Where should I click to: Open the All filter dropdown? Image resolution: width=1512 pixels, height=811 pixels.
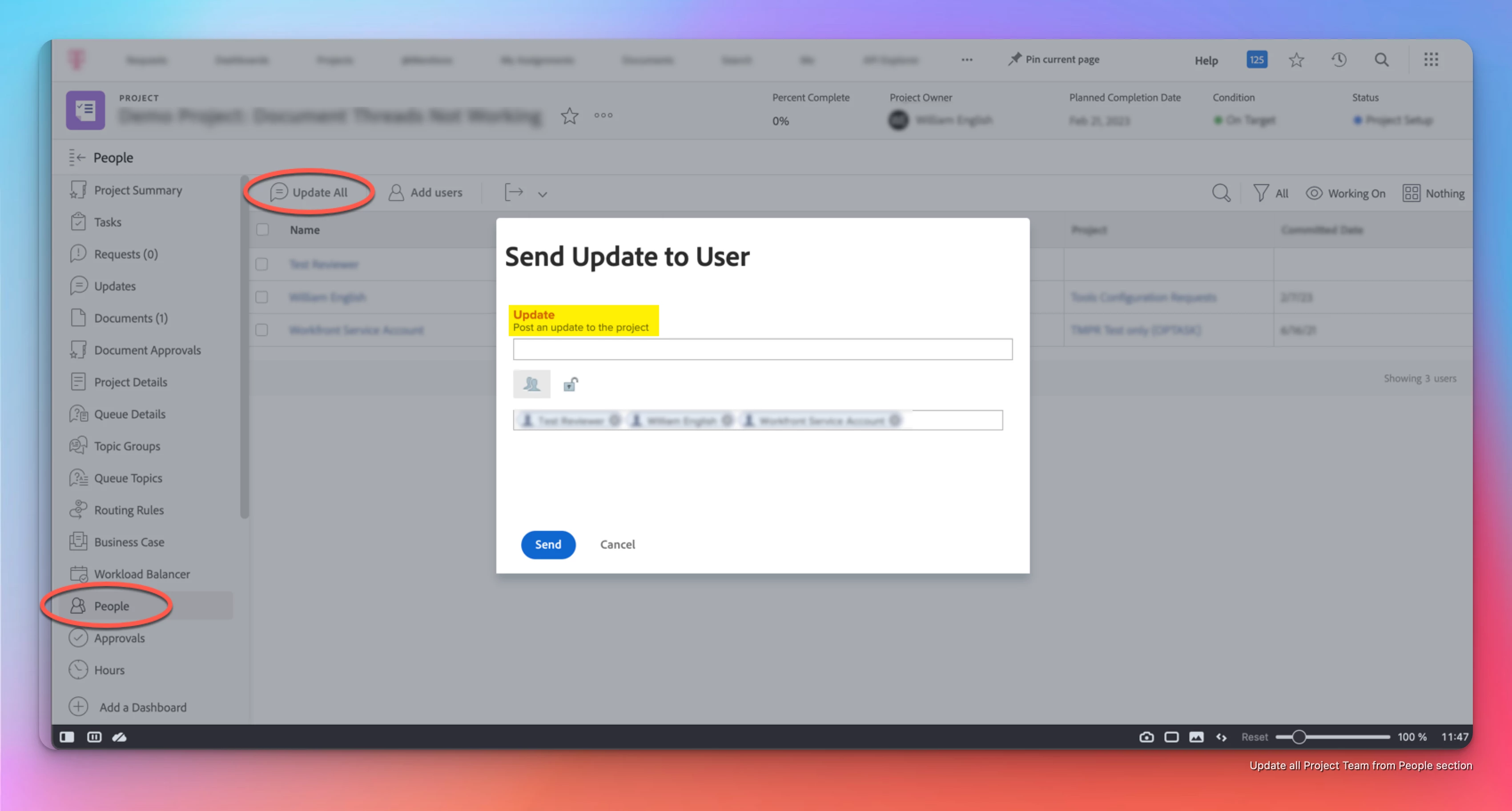pos(1271,193)
